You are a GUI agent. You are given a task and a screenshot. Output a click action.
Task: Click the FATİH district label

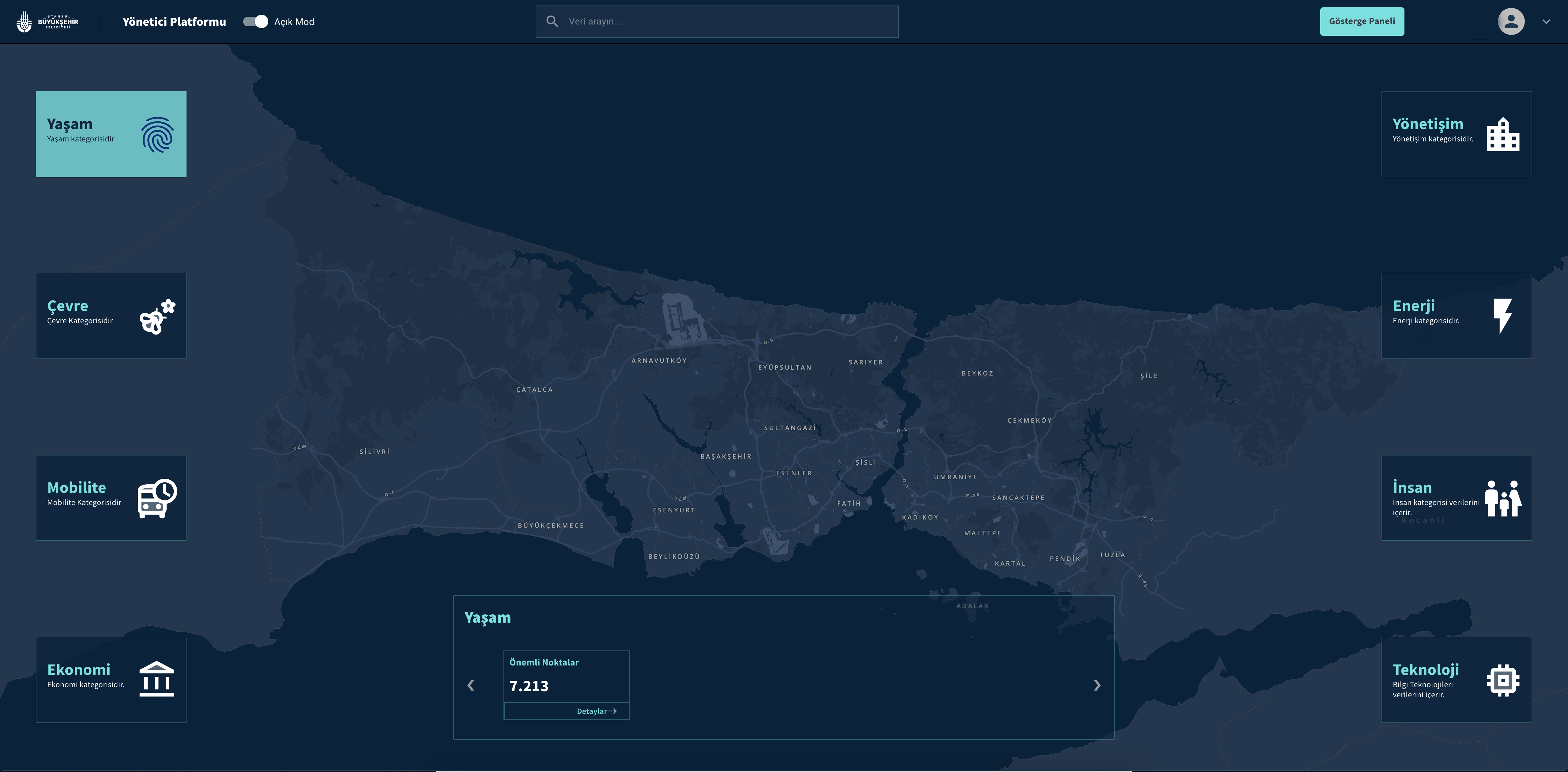[849, 504]
